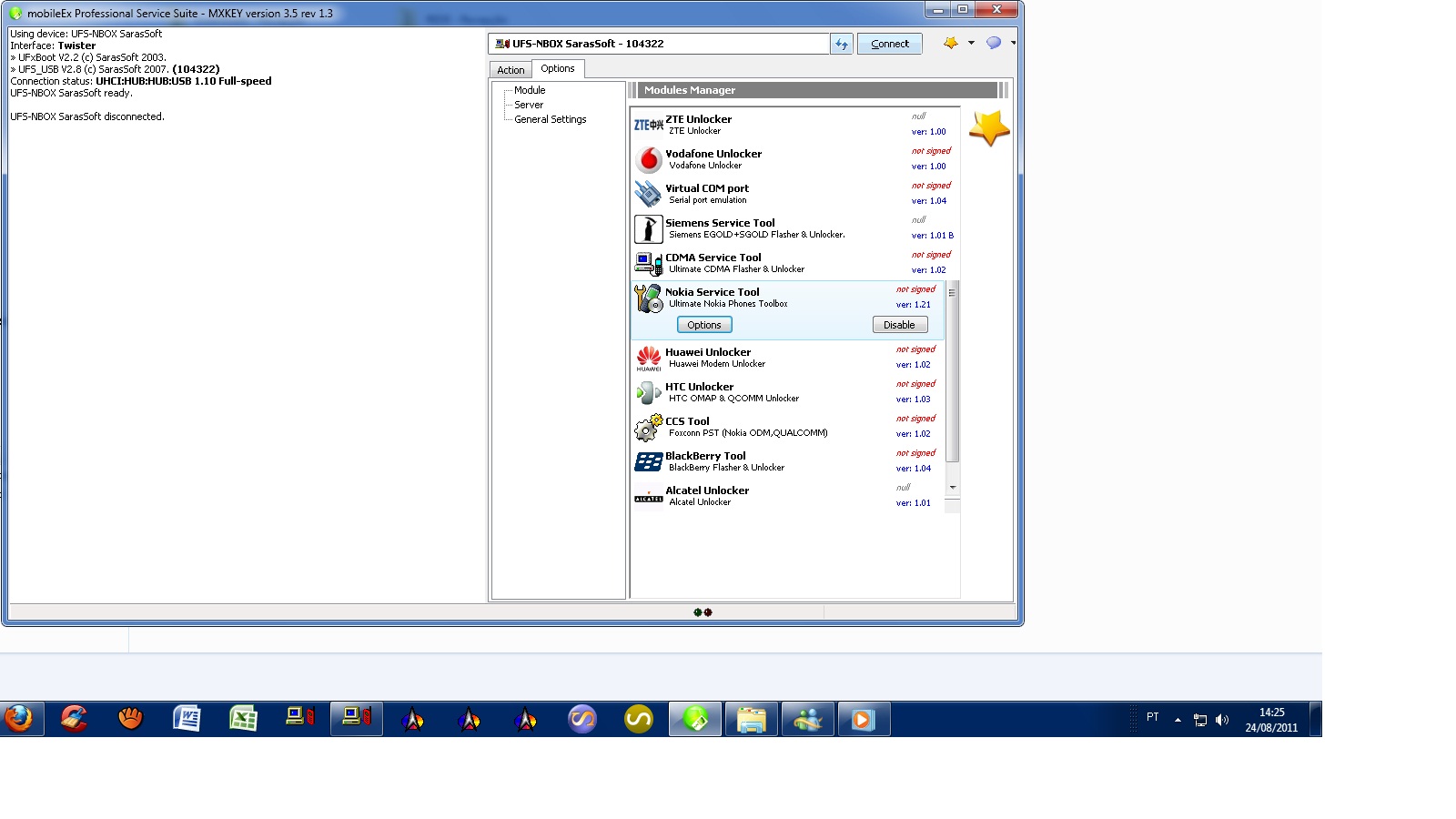Click the ZTE Unlocker module icon

click(x=648, y=125)
